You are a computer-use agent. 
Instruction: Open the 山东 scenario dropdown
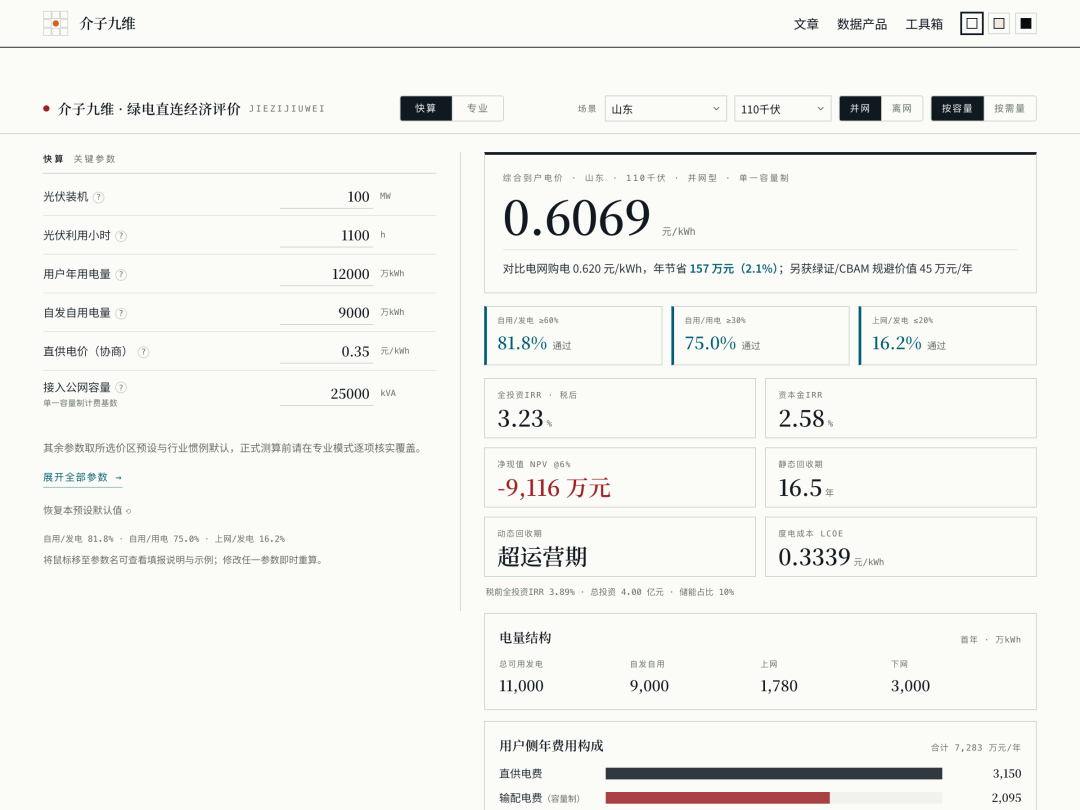tap(665, 109)
